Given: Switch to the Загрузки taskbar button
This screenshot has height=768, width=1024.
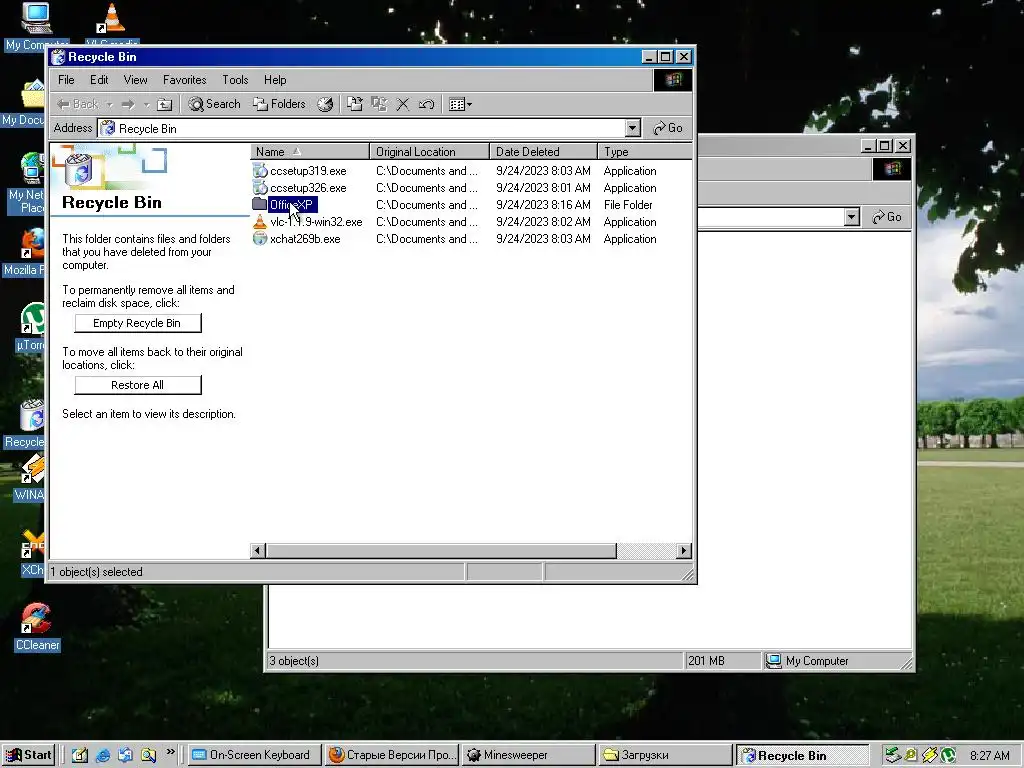Looking at the screenshot, I should tap(665, 755).
